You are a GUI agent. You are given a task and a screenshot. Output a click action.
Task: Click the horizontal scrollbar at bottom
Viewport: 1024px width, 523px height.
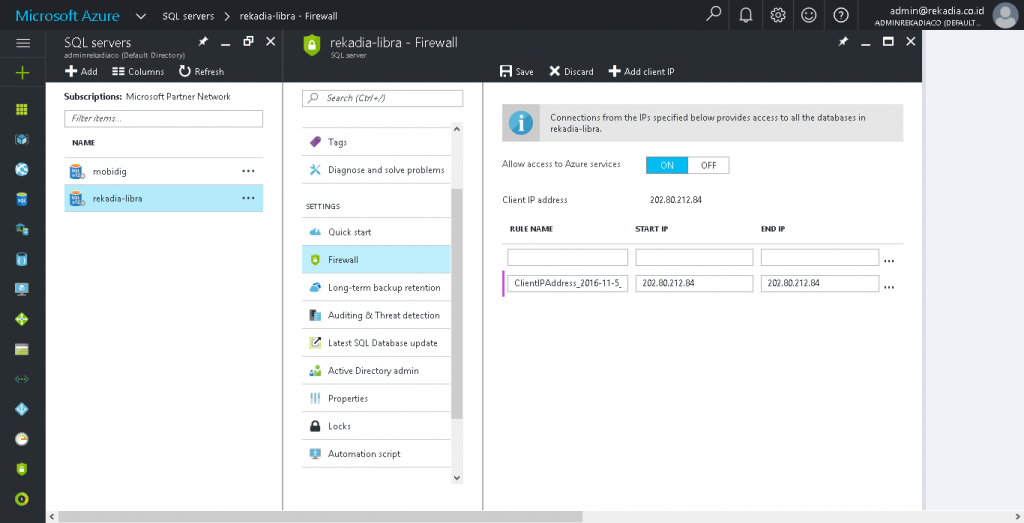click(x=320, y=516)
